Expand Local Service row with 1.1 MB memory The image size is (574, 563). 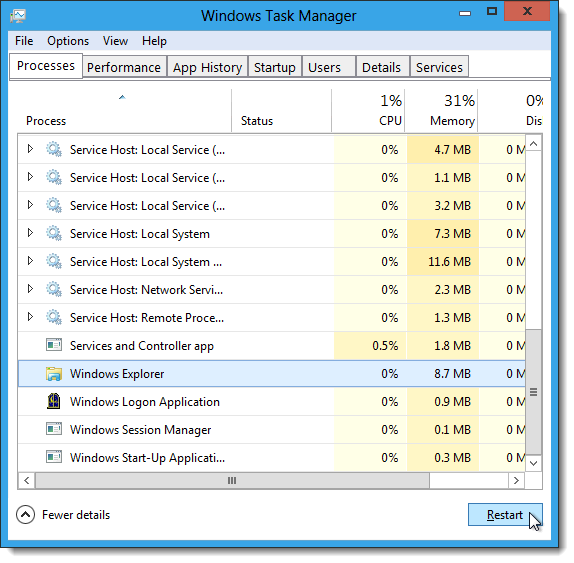30,177
